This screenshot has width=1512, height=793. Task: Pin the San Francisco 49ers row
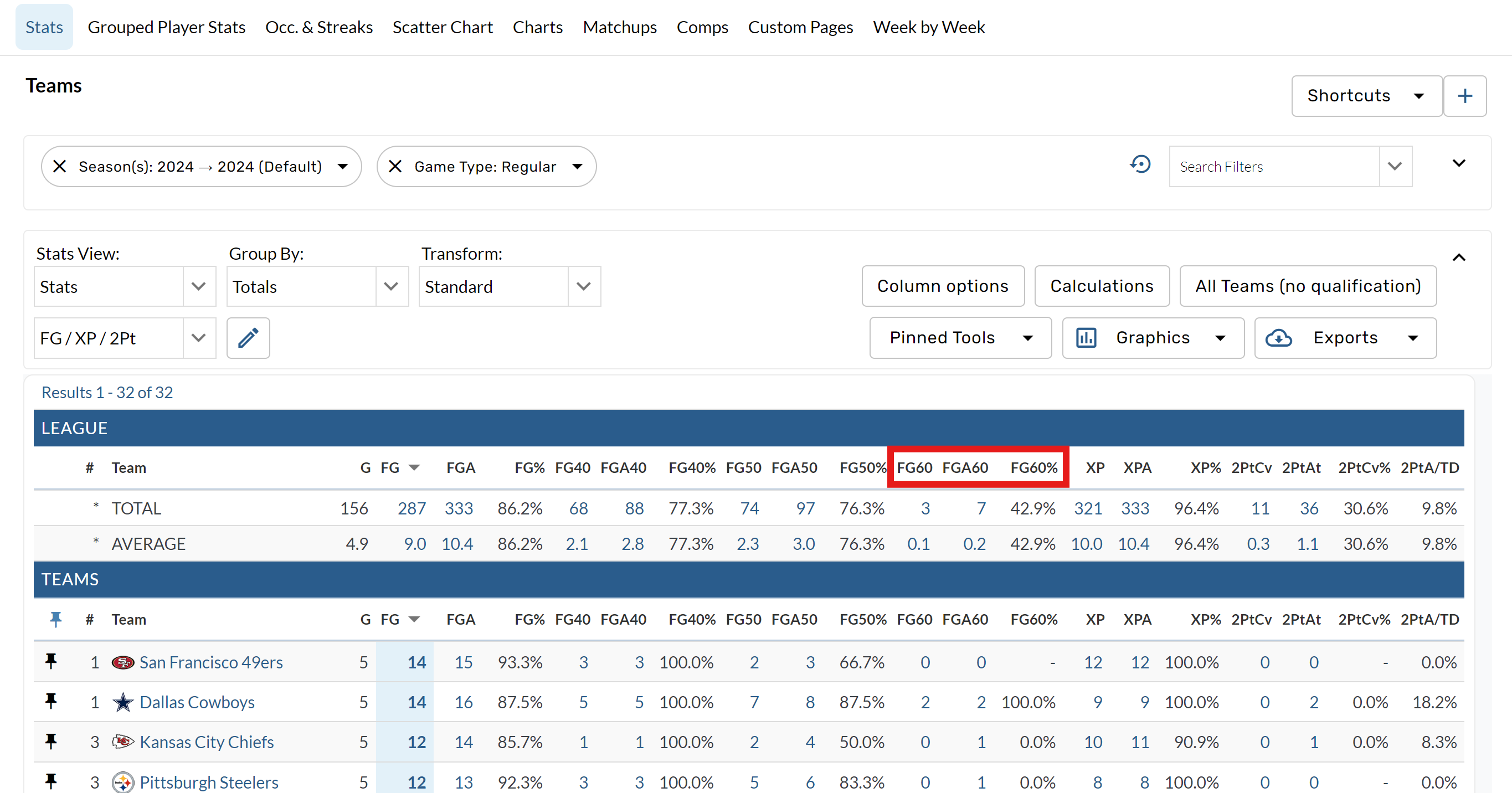point(51,662)
